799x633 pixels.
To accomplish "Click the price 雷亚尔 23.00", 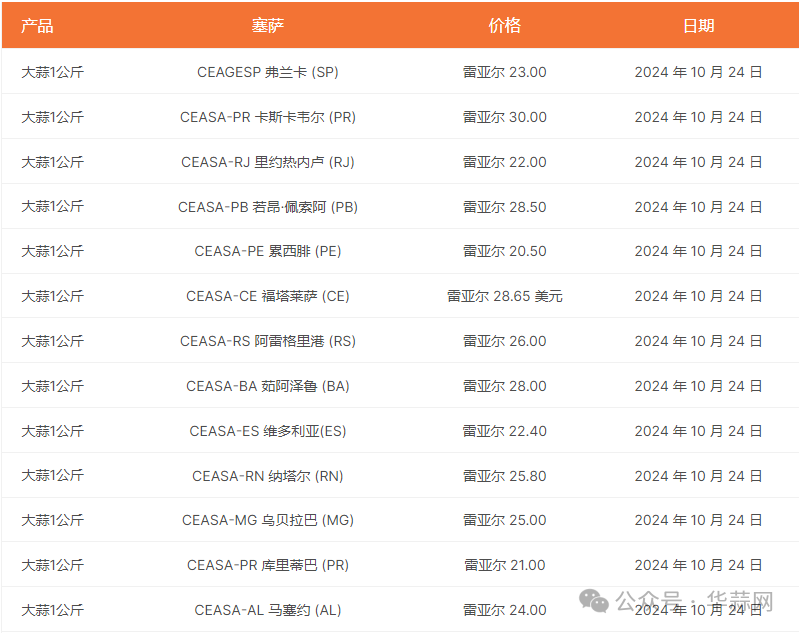I will click(504, 72).
